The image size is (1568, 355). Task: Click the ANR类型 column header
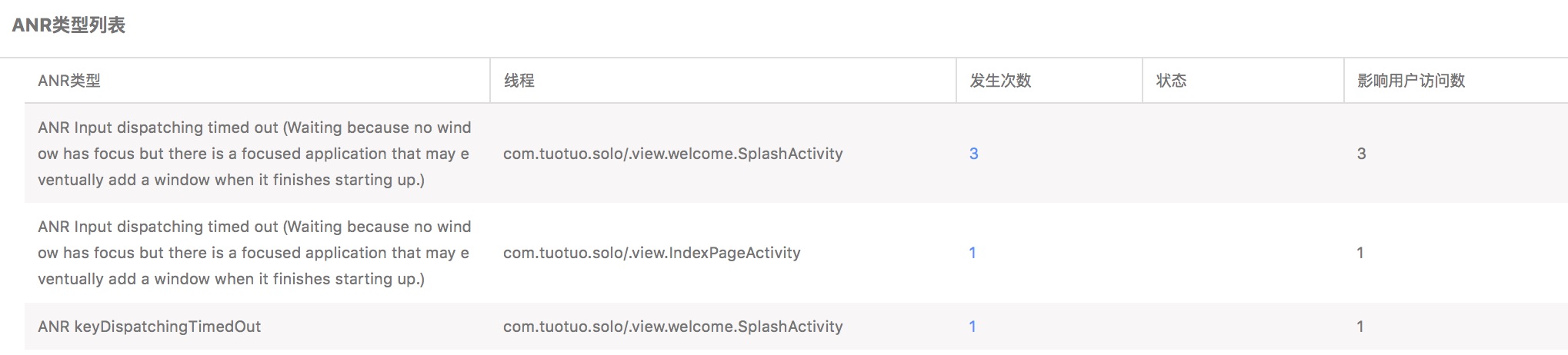click(69, 81)
